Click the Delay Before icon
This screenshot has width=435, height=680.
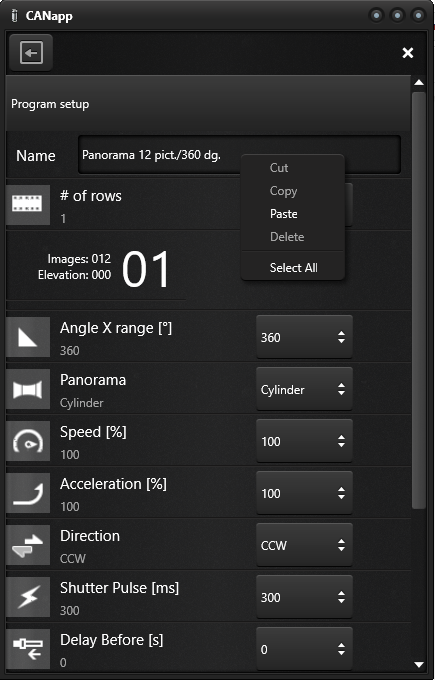(28, 649)
